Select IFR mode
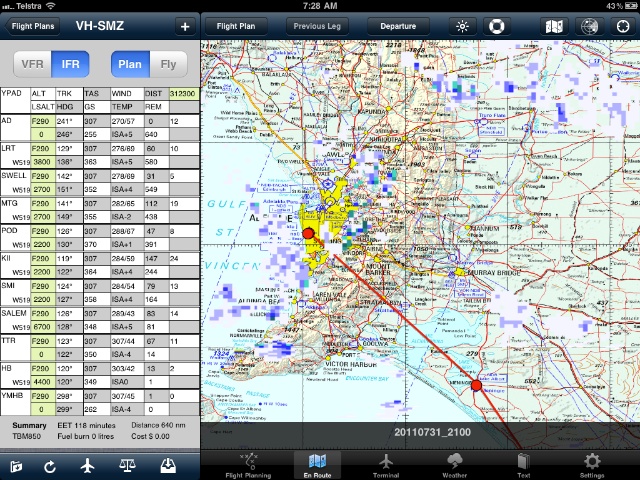 click(x=70, y=64)
